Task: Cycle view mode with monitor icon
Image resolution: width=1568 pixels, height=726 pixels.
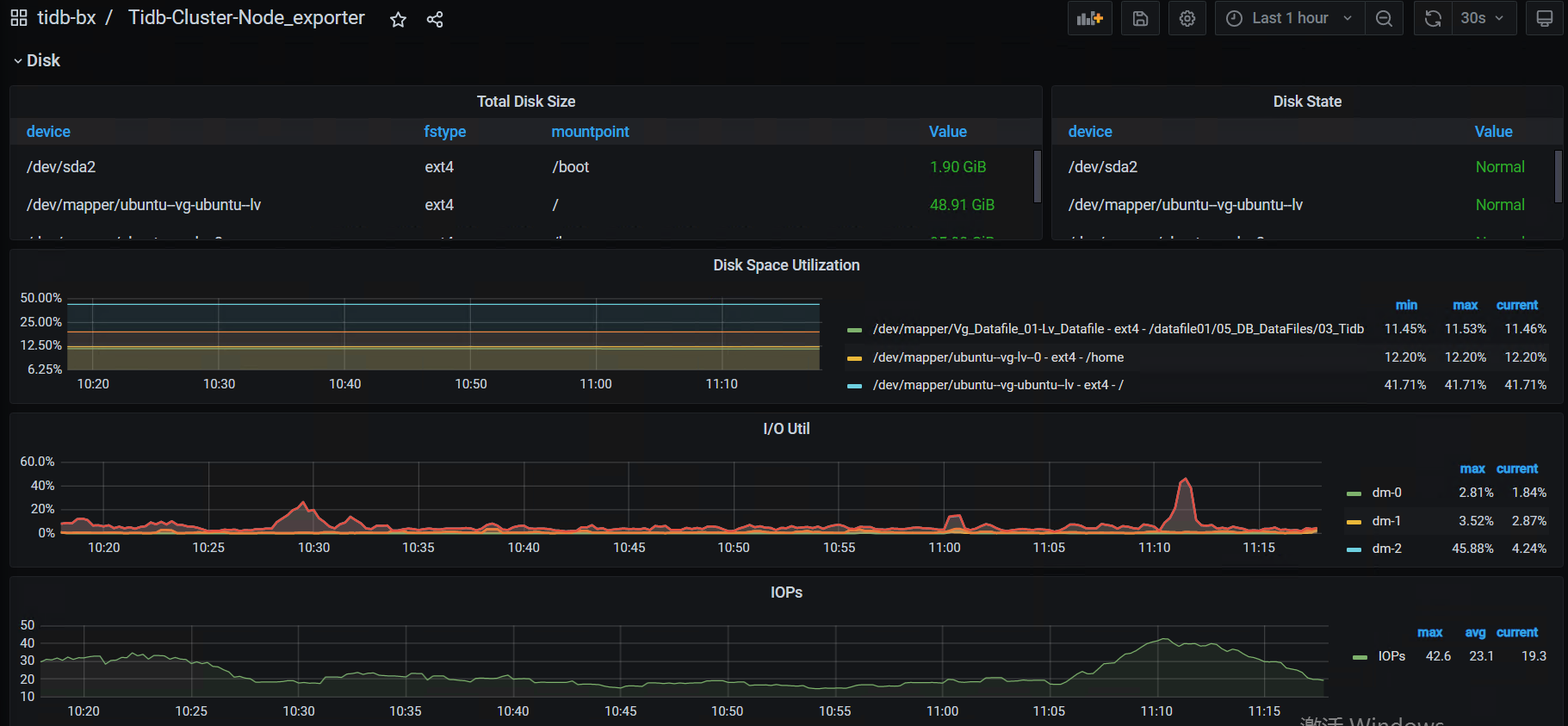Action: pyautogui.click(x=1544, y=18)
